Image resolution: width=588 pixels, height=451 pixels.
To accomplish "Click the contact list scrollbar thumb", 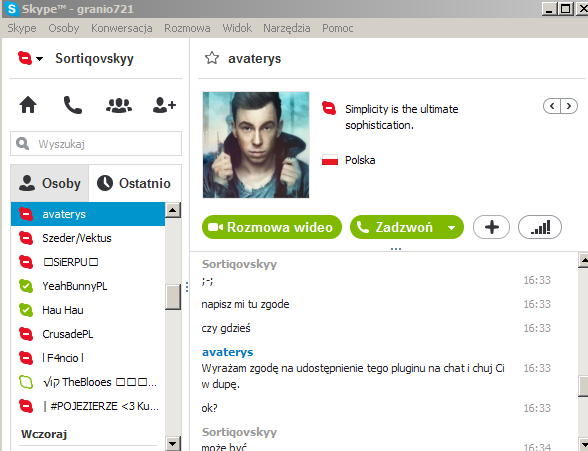I will pos(173,297).
